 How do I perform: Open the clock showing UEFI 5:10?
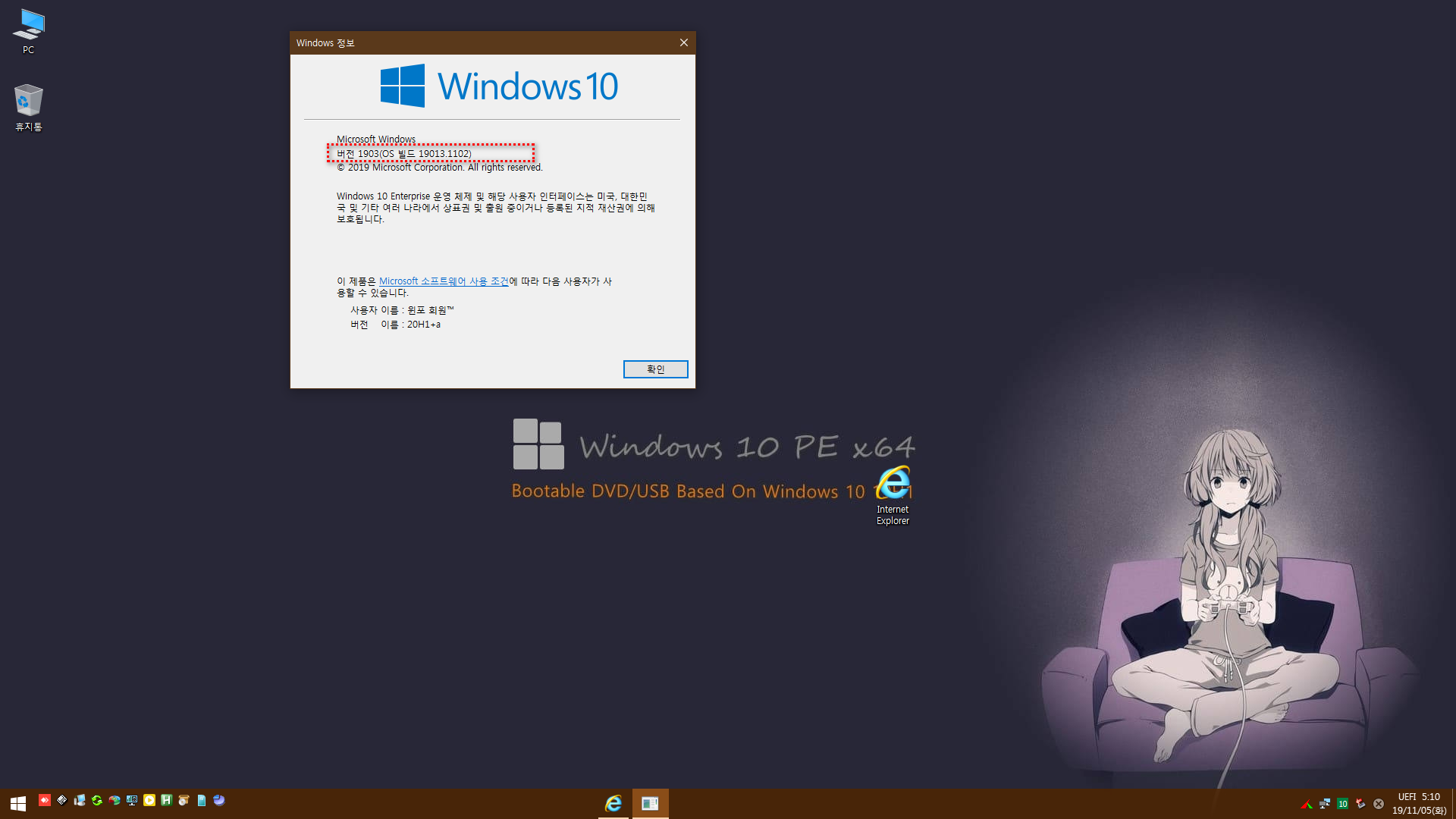tap(1419, 804)
